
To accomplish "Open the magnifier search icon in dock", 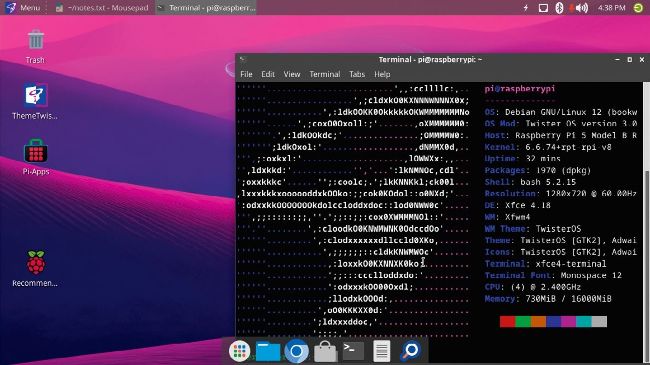I will [411, 351].
